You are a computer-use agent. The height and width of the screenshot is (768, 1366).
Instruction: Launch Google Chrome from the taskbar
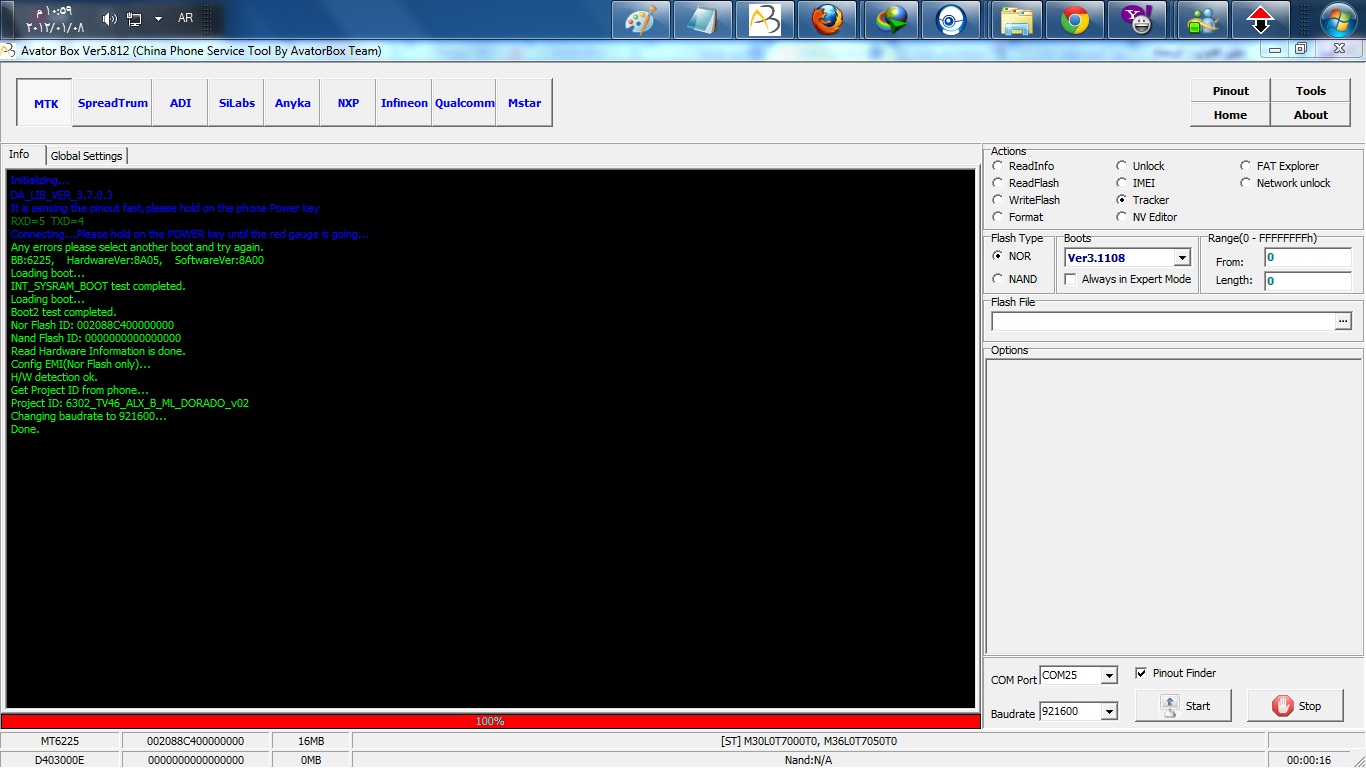1075,20
